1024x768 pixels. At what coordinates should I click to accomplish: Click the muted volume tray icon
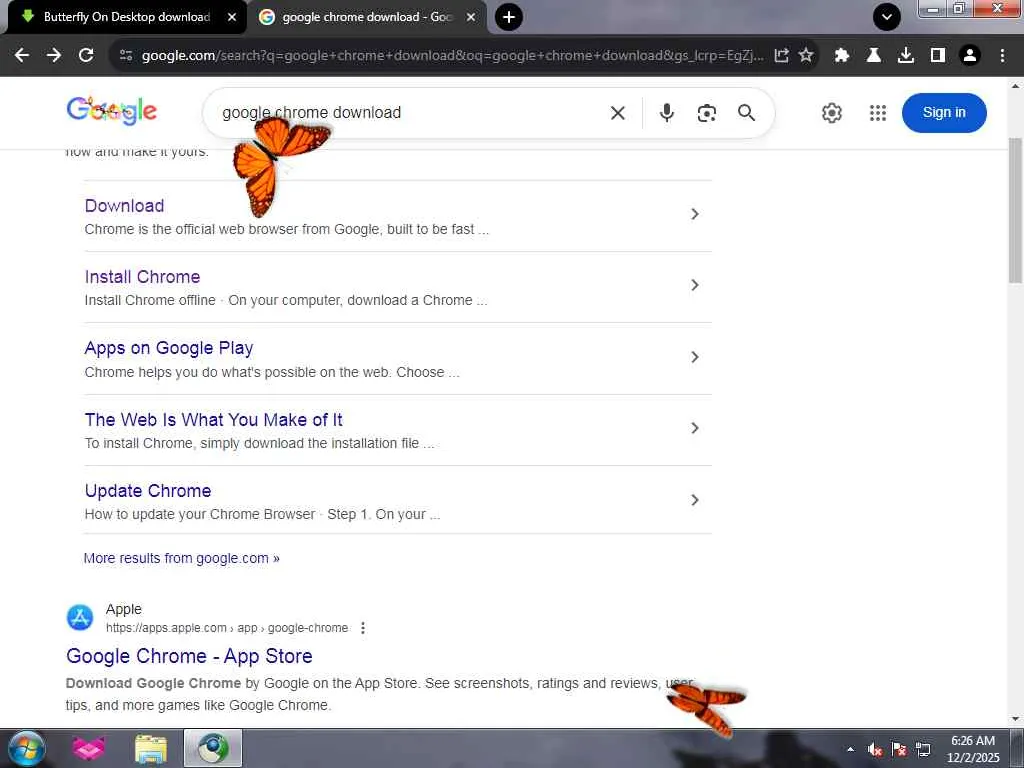pos(875,750)
